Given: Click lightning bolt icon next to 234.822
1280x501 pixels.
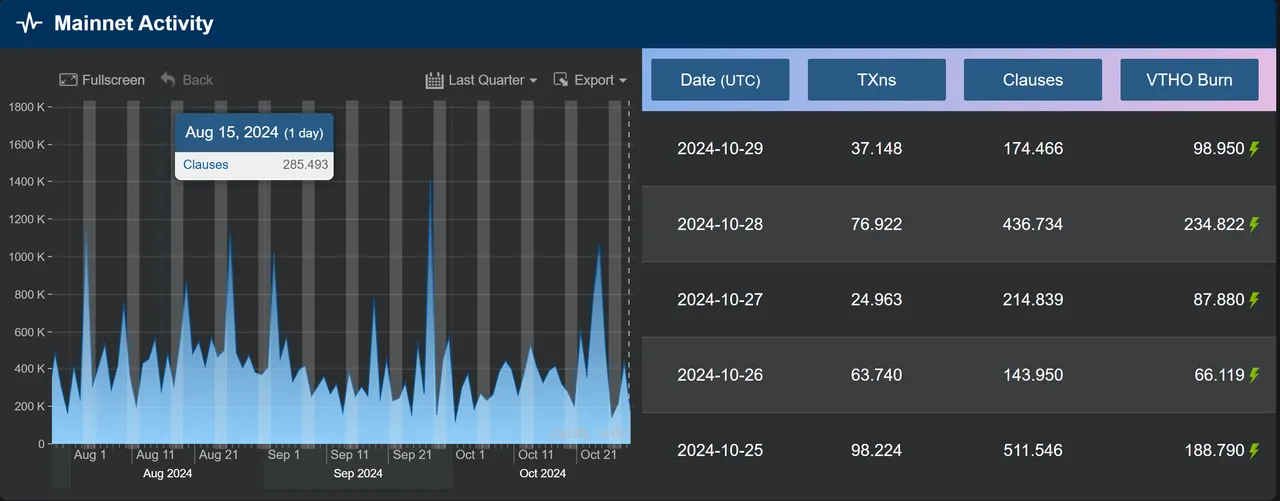Looking at the screenshot, I should 1254,225.
